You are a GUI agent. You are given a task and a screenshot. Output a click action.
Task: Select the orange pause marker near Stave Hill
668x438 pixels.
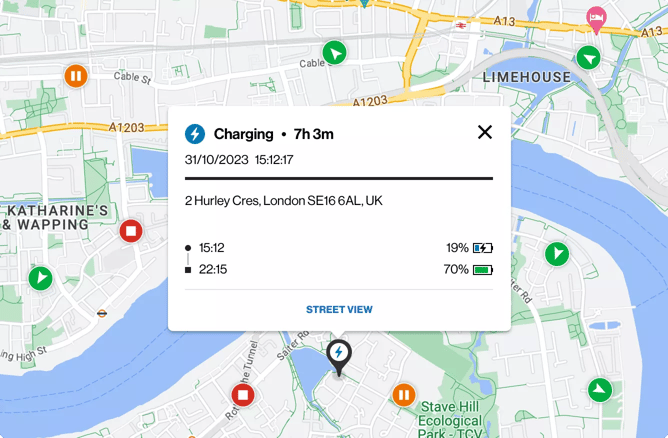pyautogui.click(x=404, y=395)
